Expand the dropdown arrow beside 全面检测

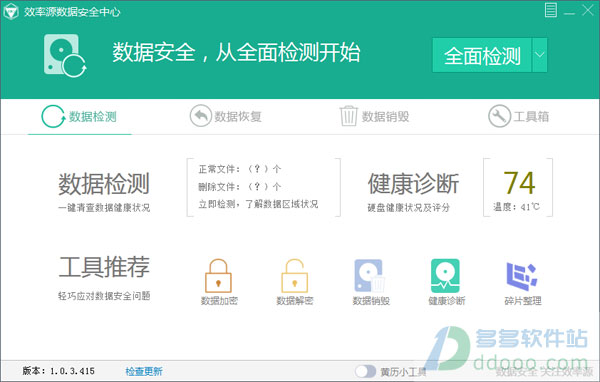(540, 55)
